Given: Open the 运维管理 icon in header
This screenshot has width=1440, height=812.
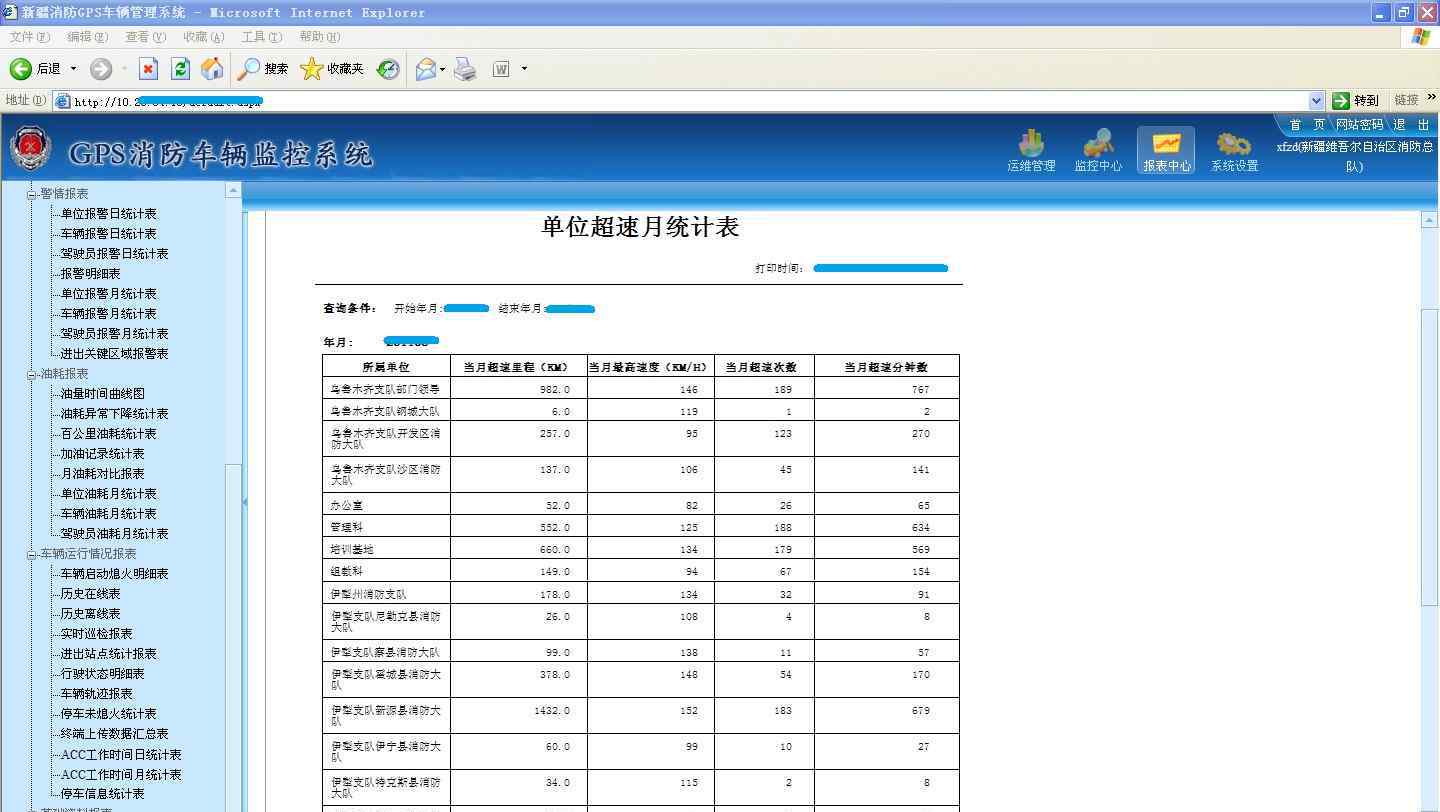Looking at the screenshot, I should tap(1030, 150).
